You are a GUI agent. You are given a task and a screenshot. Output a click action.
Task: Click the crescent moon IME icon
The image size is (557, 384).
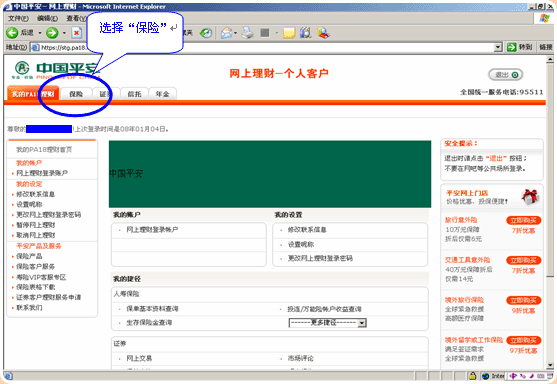point(532,376)
